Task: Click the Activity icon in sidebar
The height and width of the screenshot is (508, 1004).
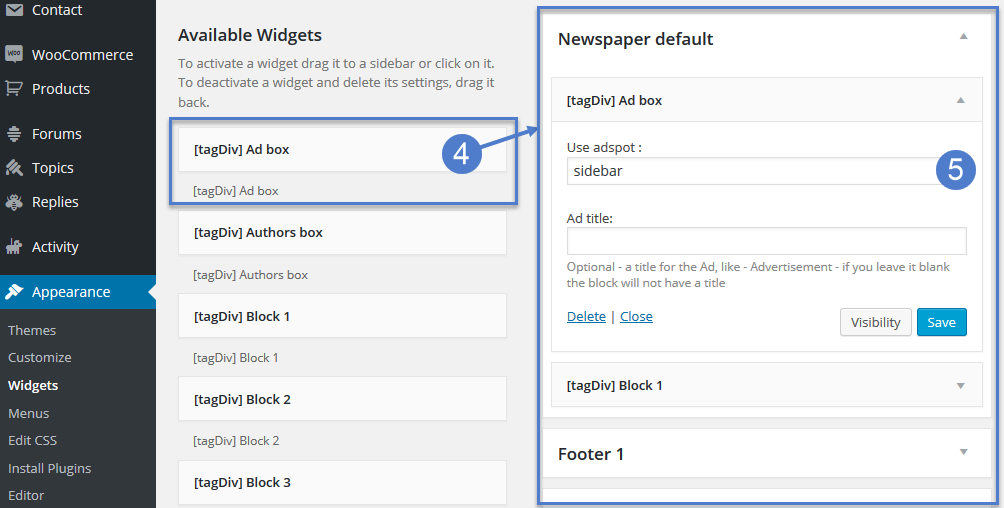Action: 14,247
